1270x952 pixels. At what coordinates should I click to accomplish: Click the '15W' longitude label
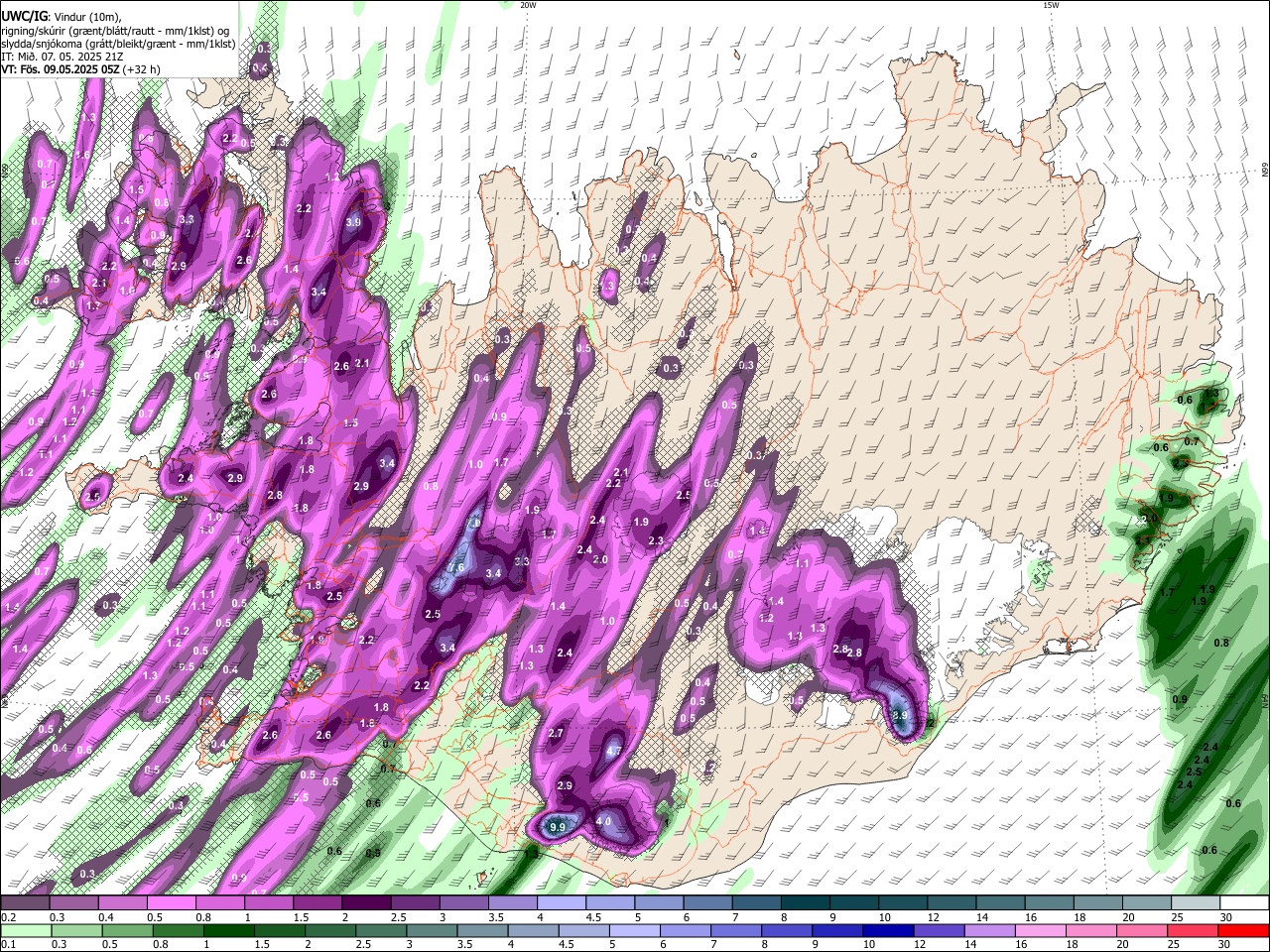[x=1050, y=5]
